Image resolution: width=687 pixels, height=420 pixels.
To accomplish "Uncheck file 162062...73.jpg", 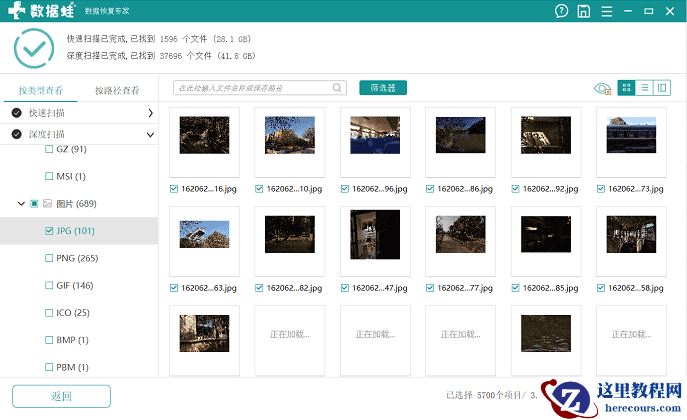I will [x=601, y=189].
